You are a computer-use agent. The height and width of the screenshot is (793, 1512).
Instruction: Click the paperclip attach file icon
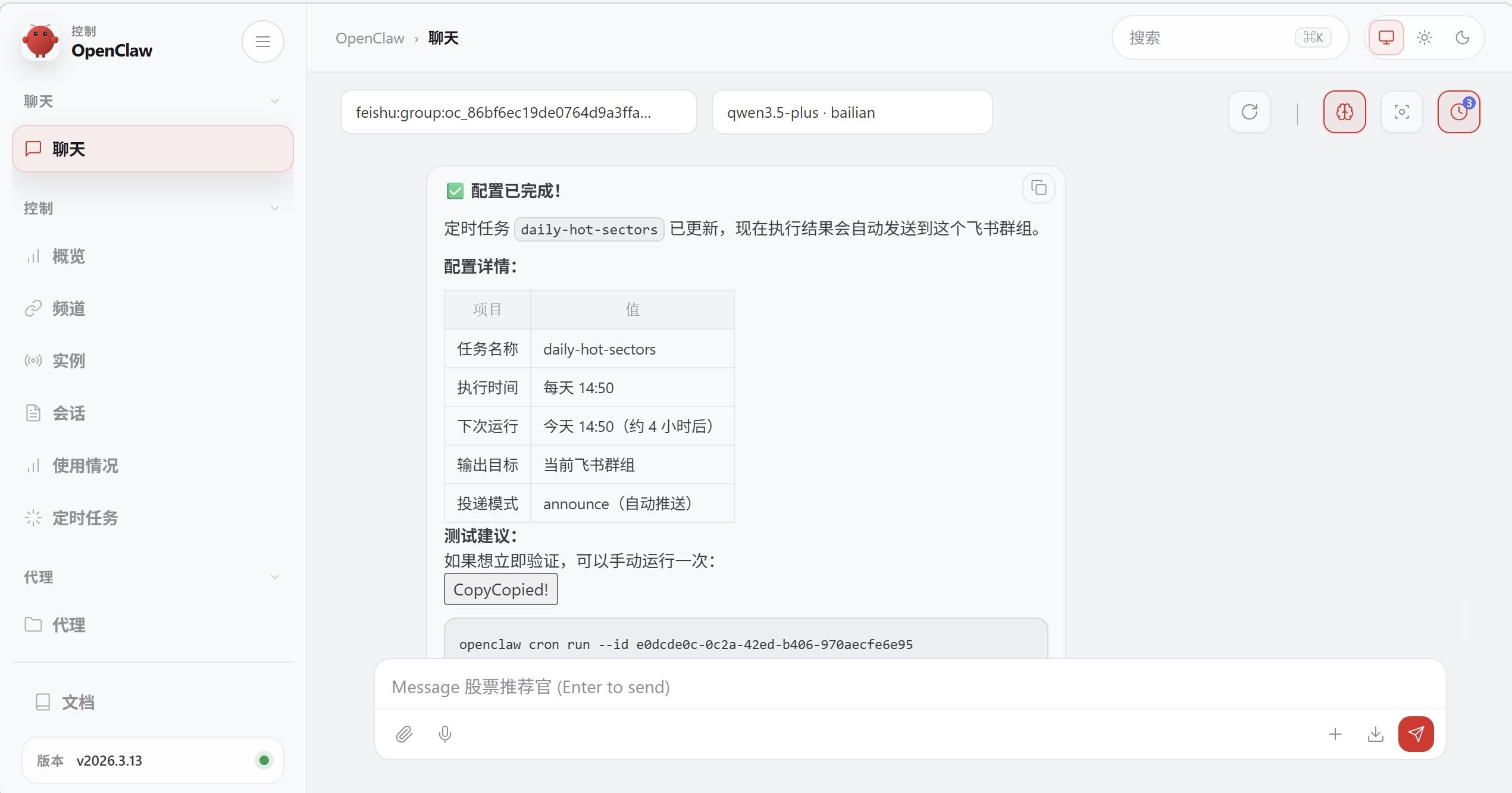click(x=404, y=734)
